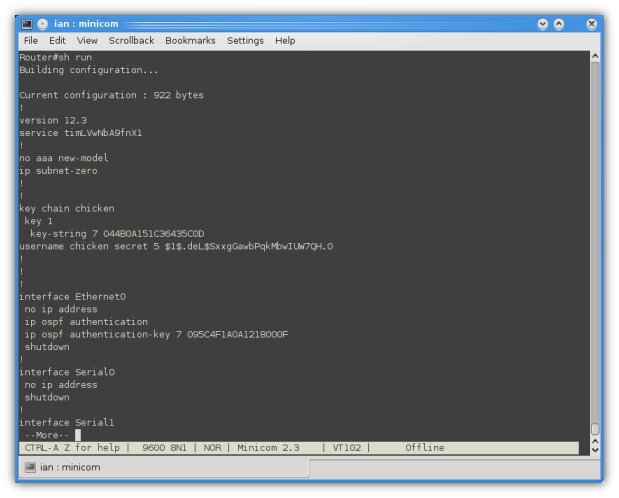Select the 'ian : minicom' tab

point(164,467)
